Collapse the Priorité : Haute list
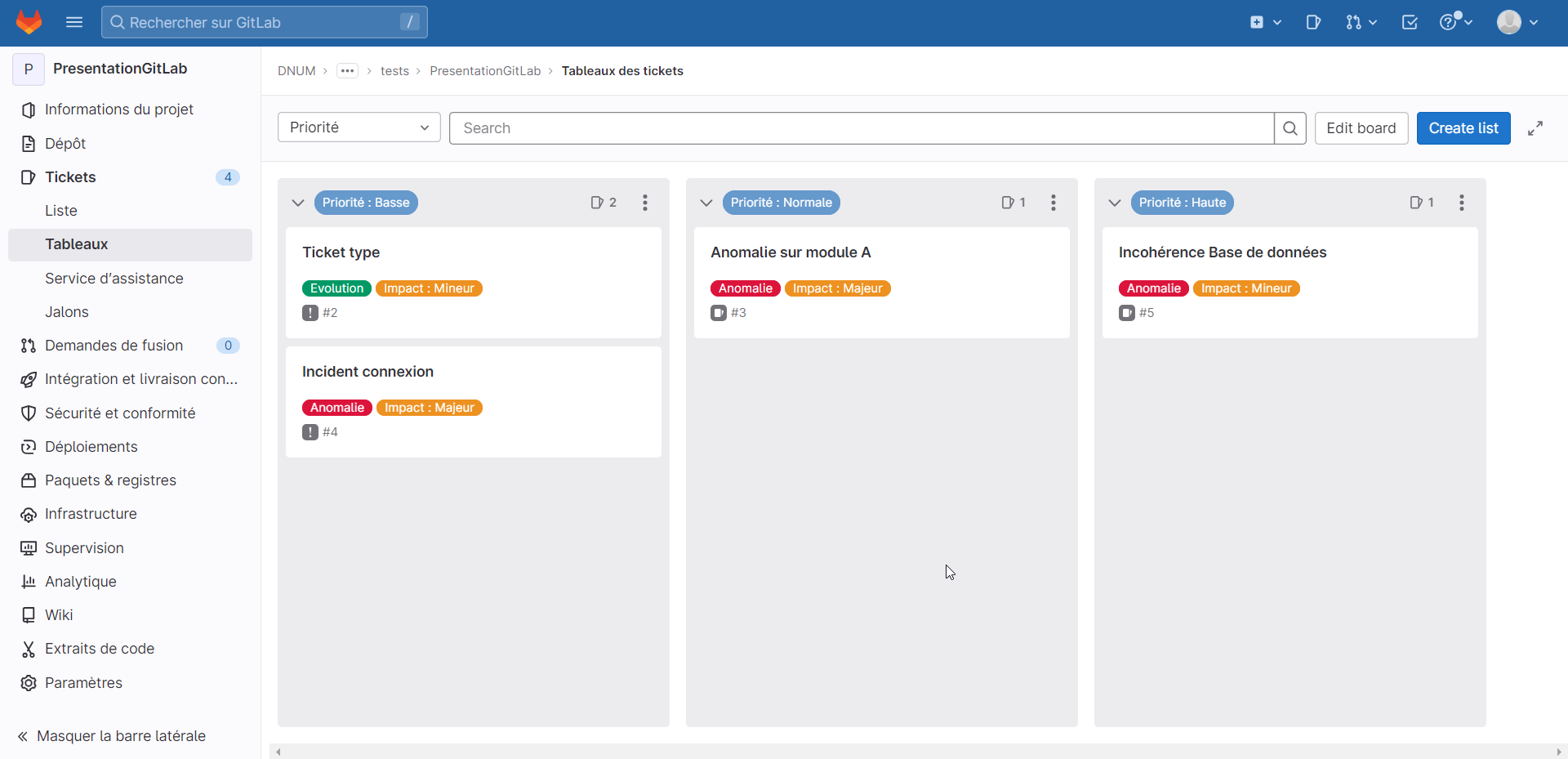 pyautogui.click(x=1115, y=203)
